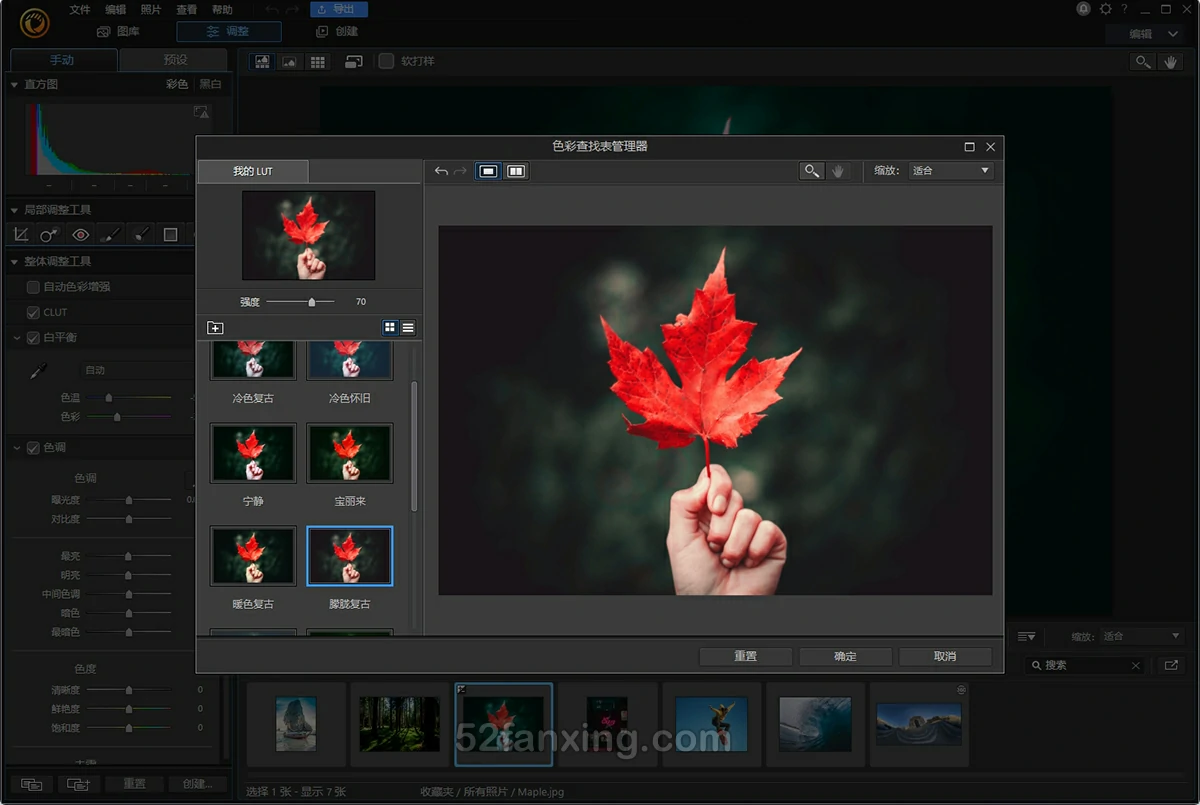The image size is (1200, 805).
Task: Toggle CLUT checkbox
Action: (33, 313)
